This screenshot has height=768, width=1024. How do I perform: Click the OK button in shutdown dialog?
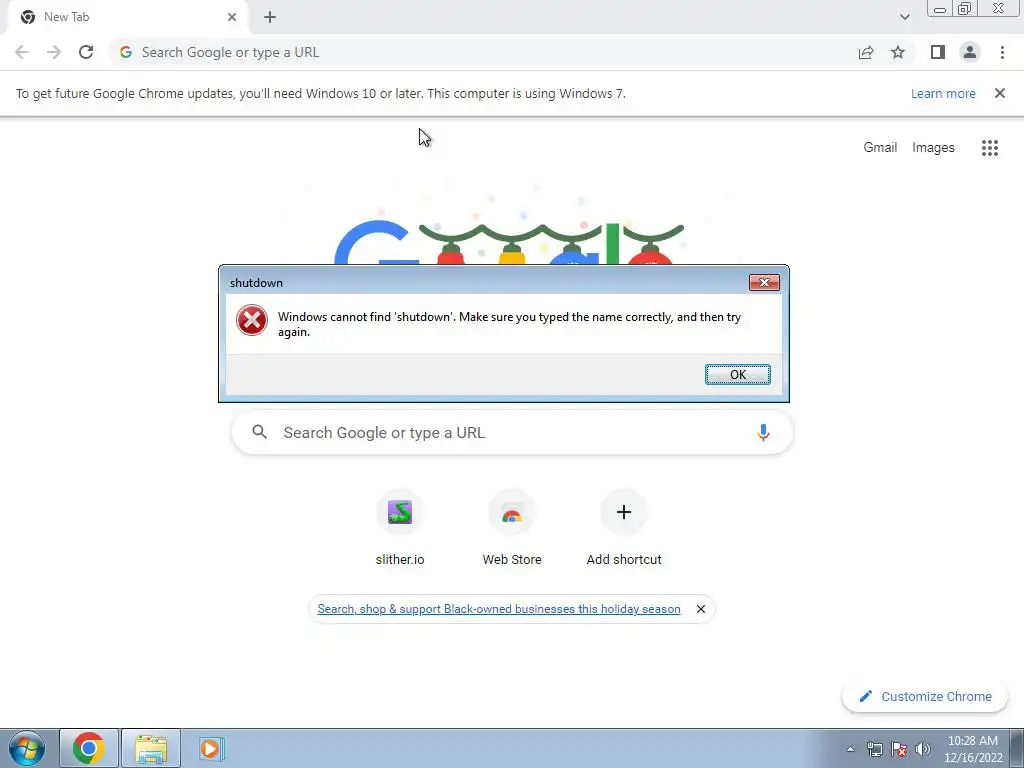click(737, 374)
